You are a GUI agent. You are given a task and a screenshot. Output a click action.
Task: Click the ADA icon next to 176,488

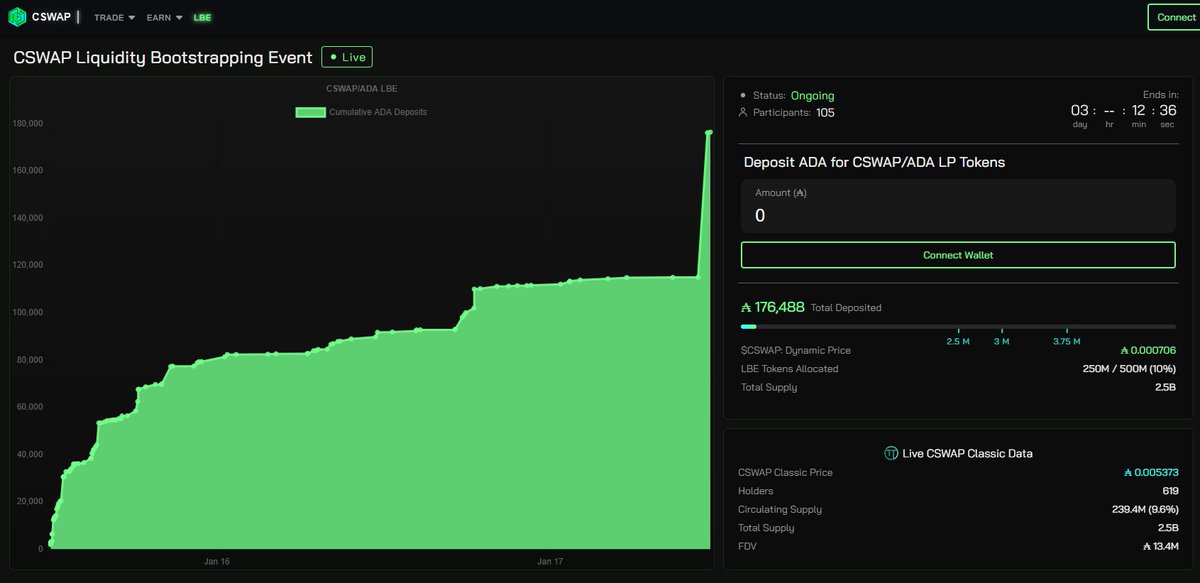[747, 307]
